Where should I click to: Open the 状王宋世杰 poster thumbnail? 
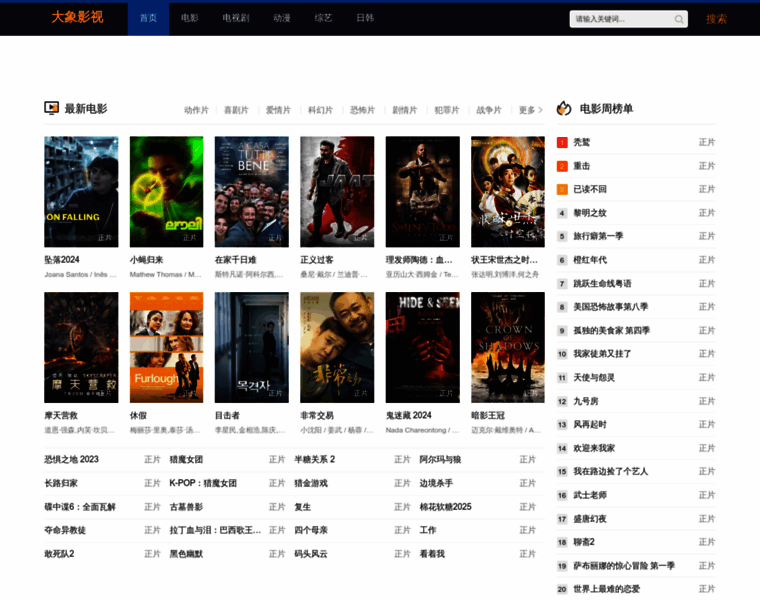coord(508,192)
